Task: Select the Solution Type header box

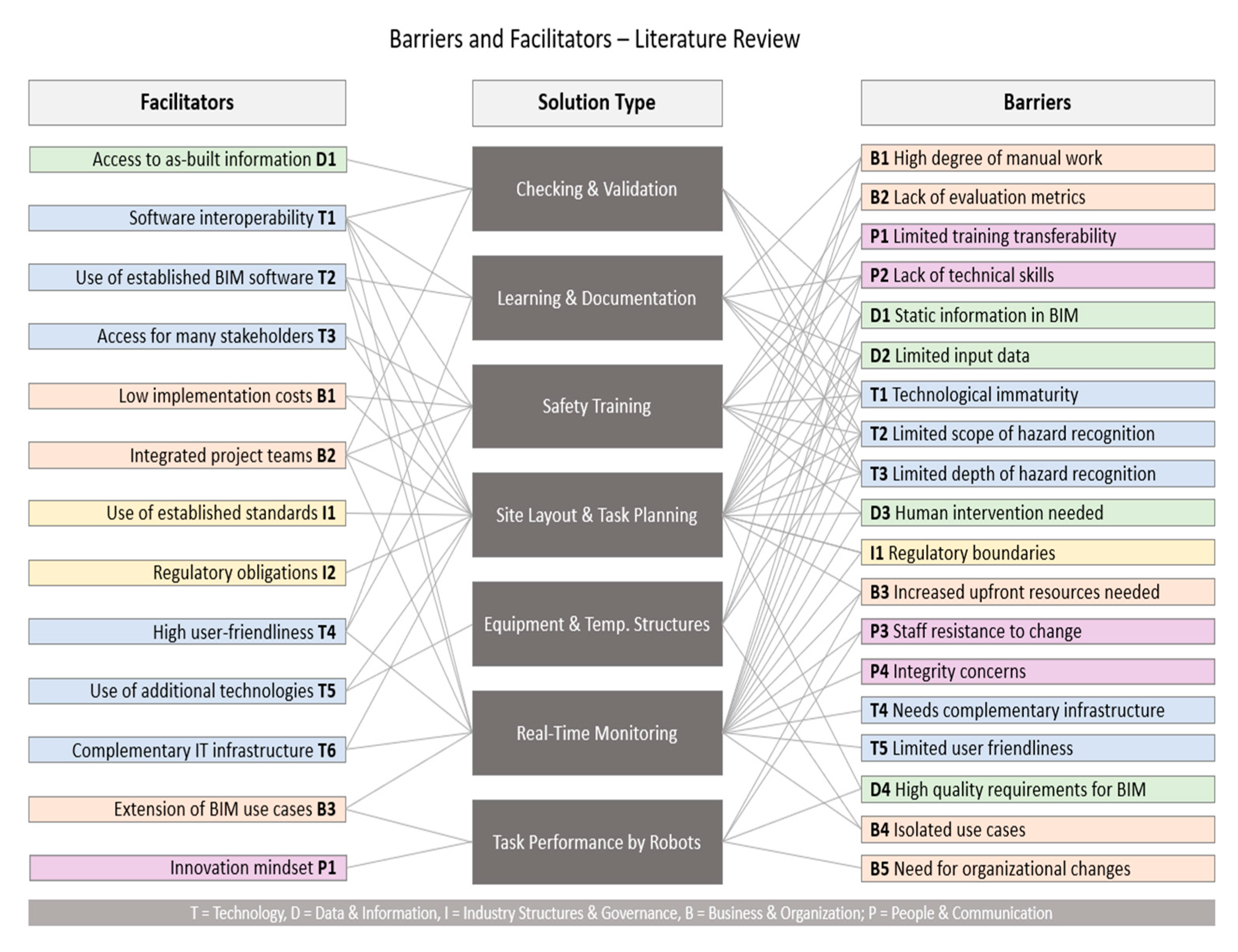Action: [x=597, y=103]
